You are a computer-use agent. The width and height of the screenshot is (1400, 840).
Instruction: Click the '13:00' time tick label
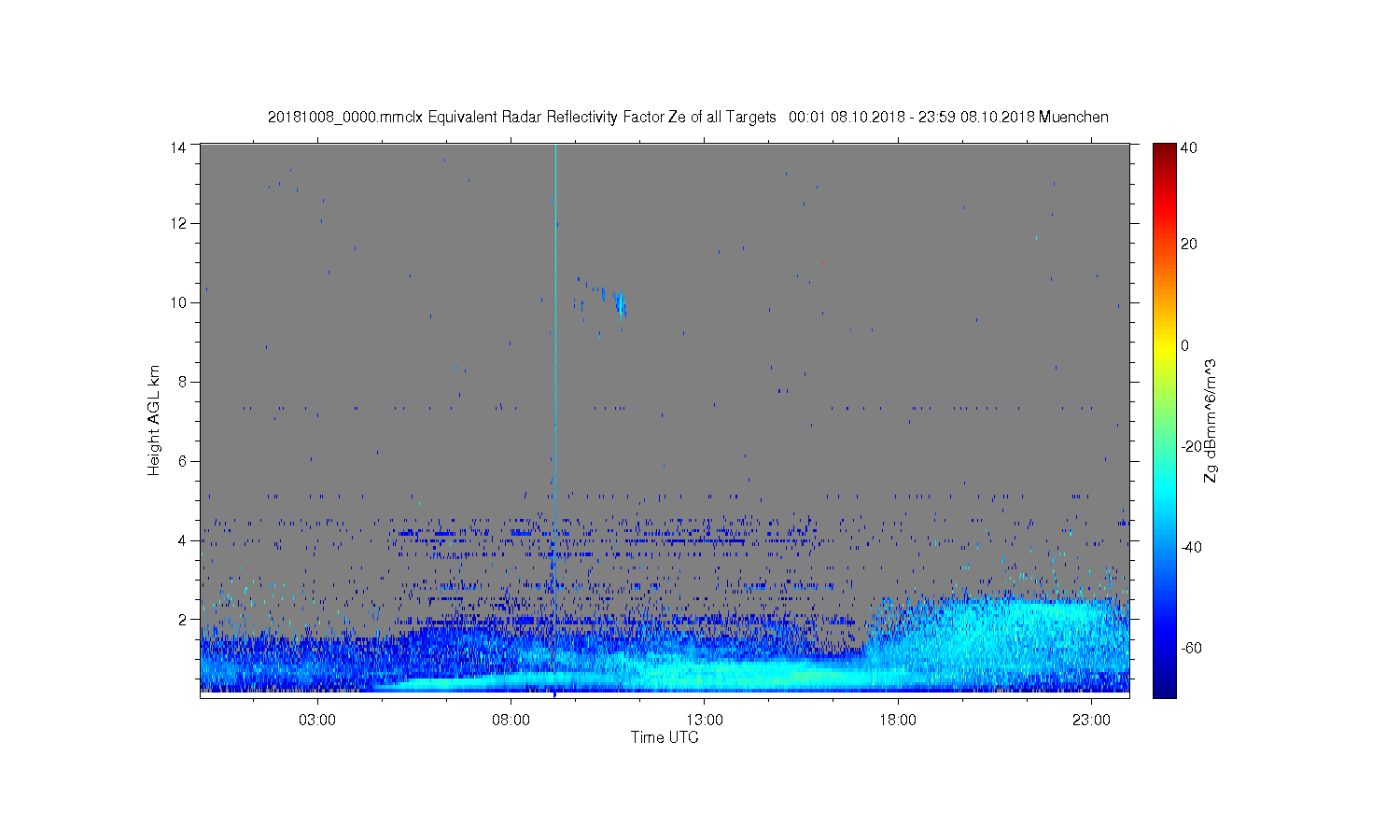(x=705, y=721)
